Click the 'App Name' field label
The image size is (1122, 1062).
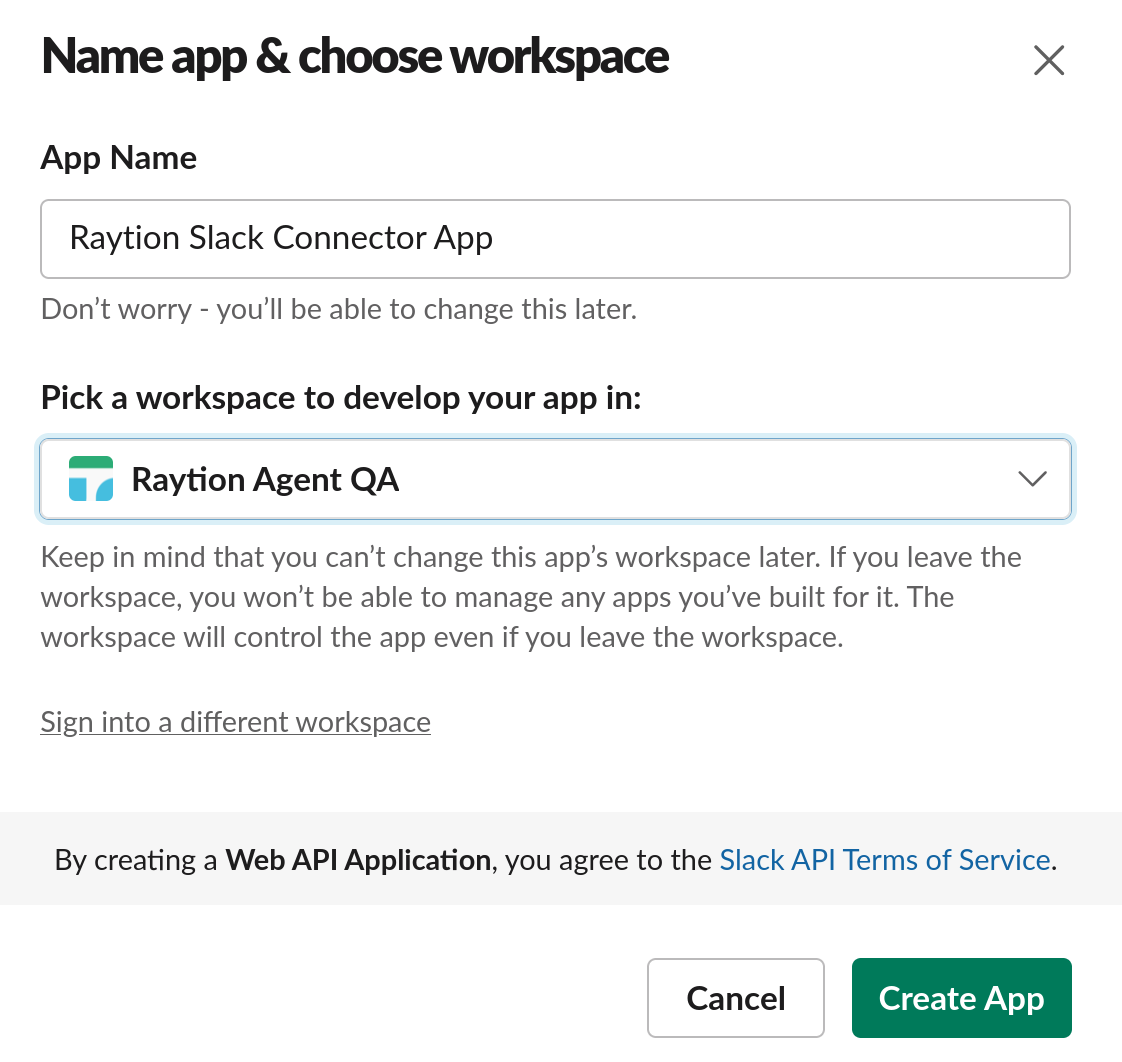click(x=118, y=158)
